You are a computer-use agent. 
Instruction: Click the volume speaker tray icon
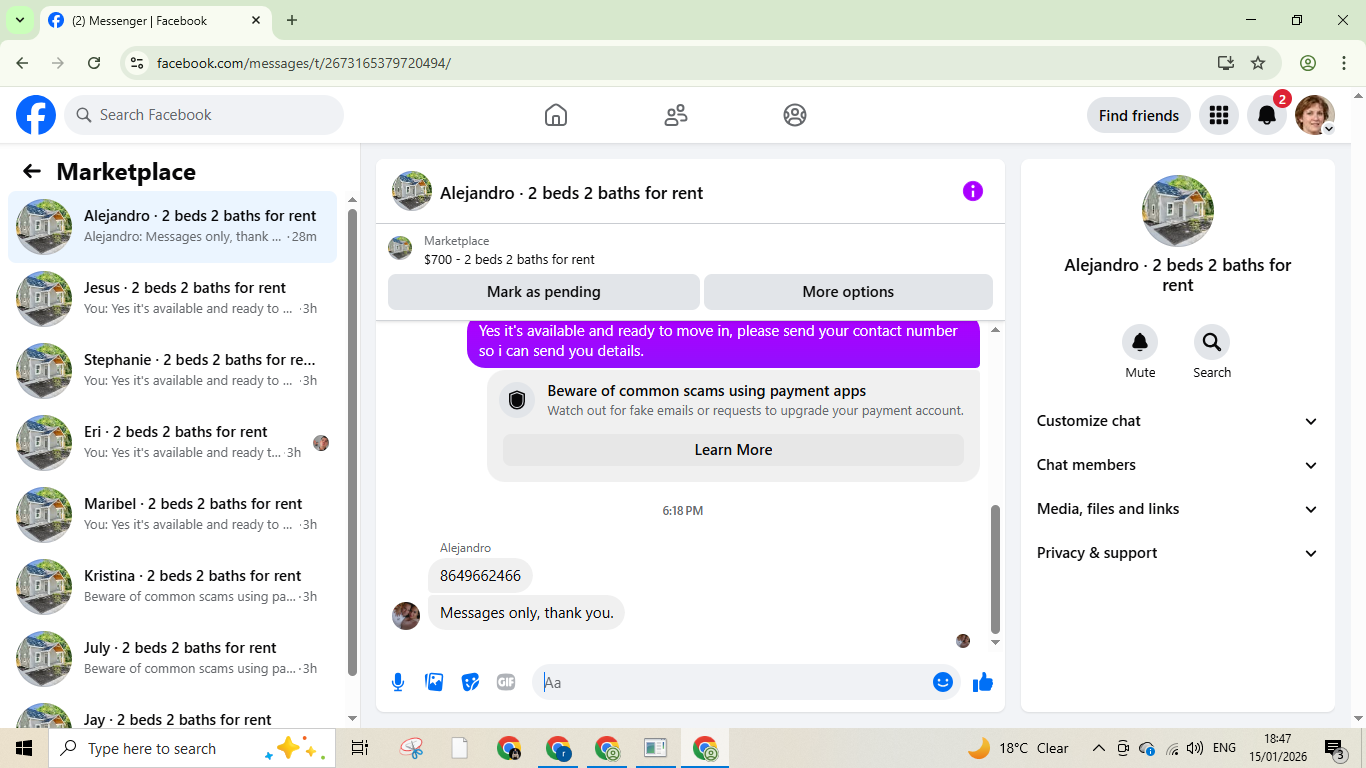click(x=1195, y=748)
